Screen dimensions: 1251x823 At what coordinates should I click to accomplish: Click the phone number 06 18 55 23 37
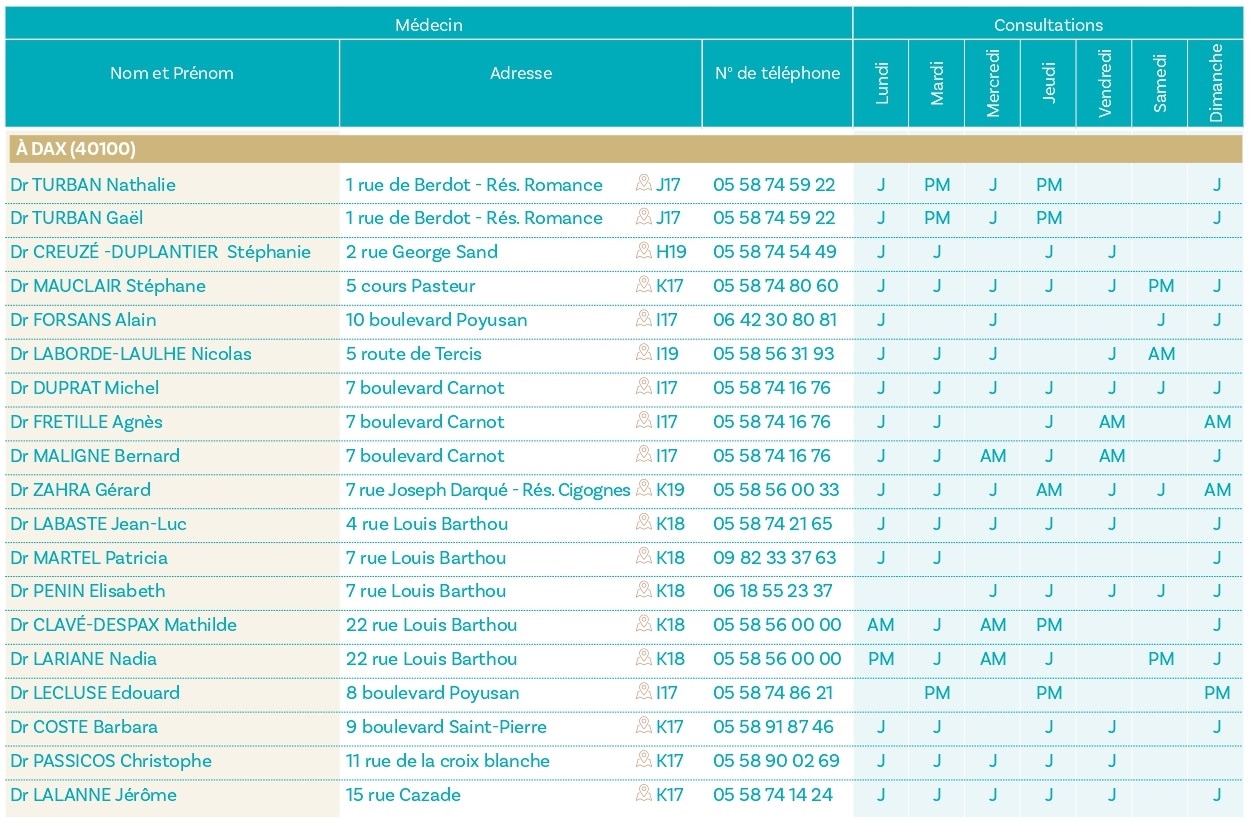tap(773, 590)
